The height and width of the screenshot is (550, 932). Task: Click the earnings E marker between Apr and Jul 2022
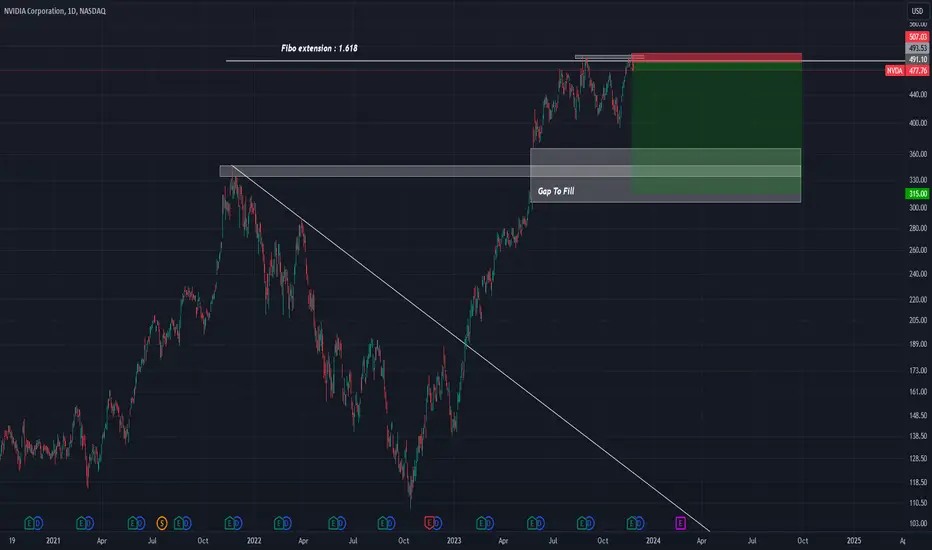point(333,523)
